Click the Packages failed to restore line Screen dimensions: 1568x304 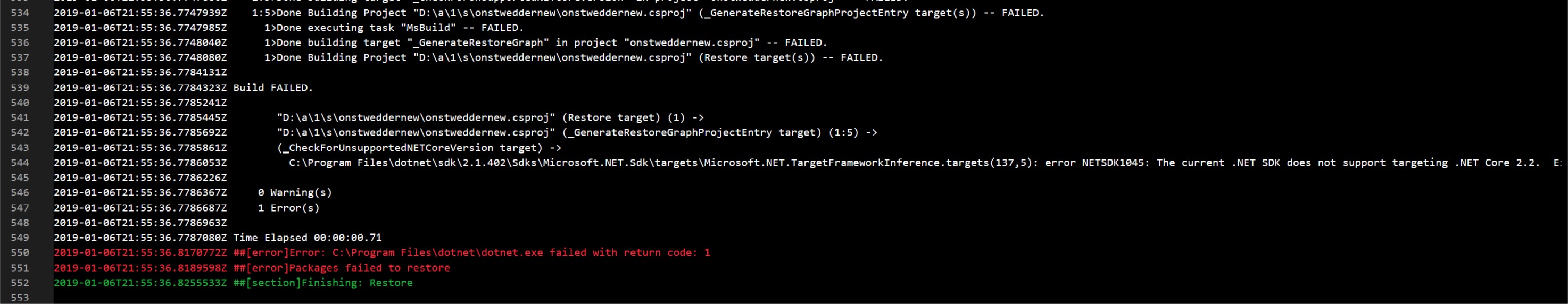click(x=251, y=267)
